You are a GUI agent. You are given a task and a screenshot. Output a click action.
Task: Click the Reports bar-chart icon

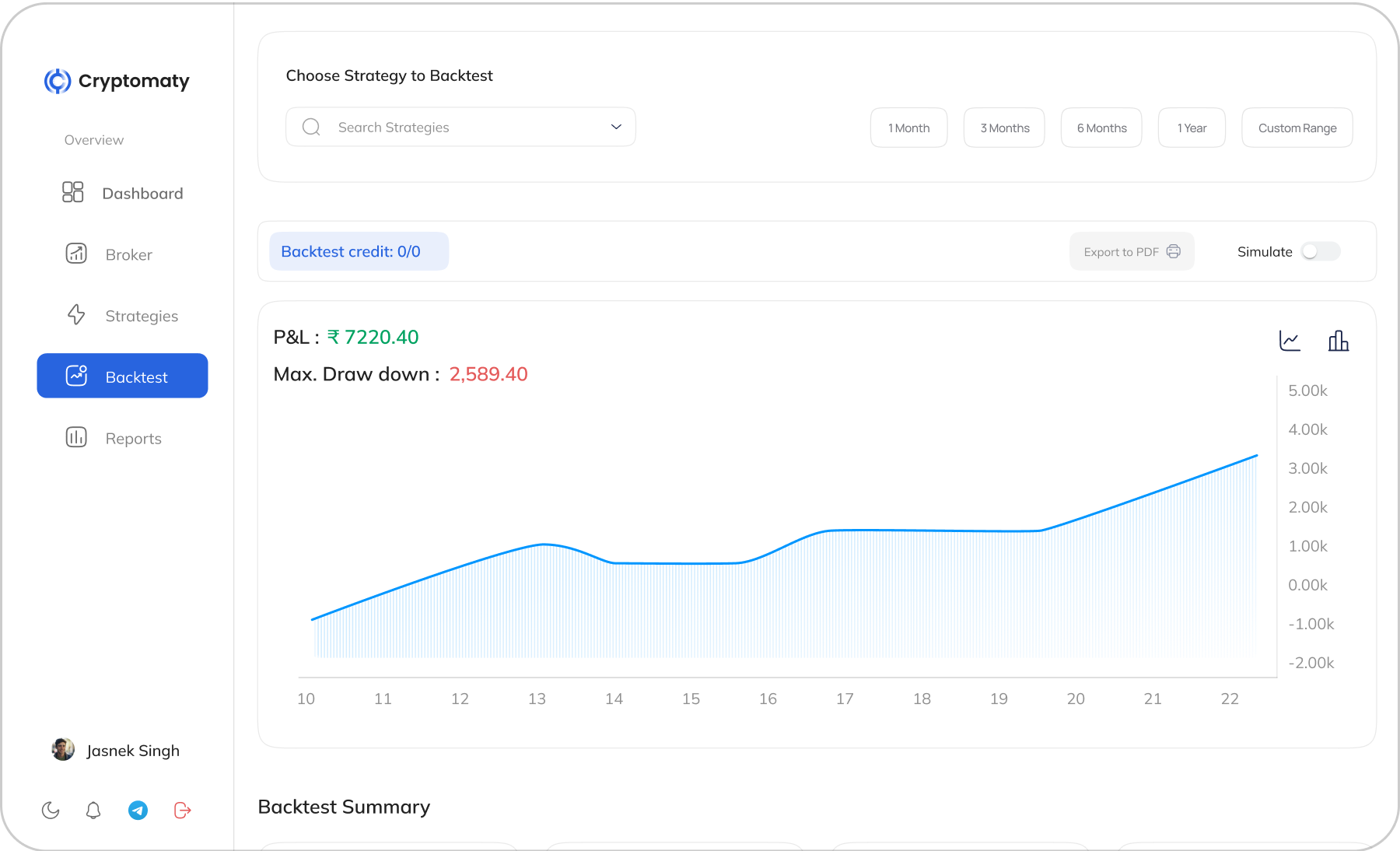pyautogui.click(x=76, y=437)
